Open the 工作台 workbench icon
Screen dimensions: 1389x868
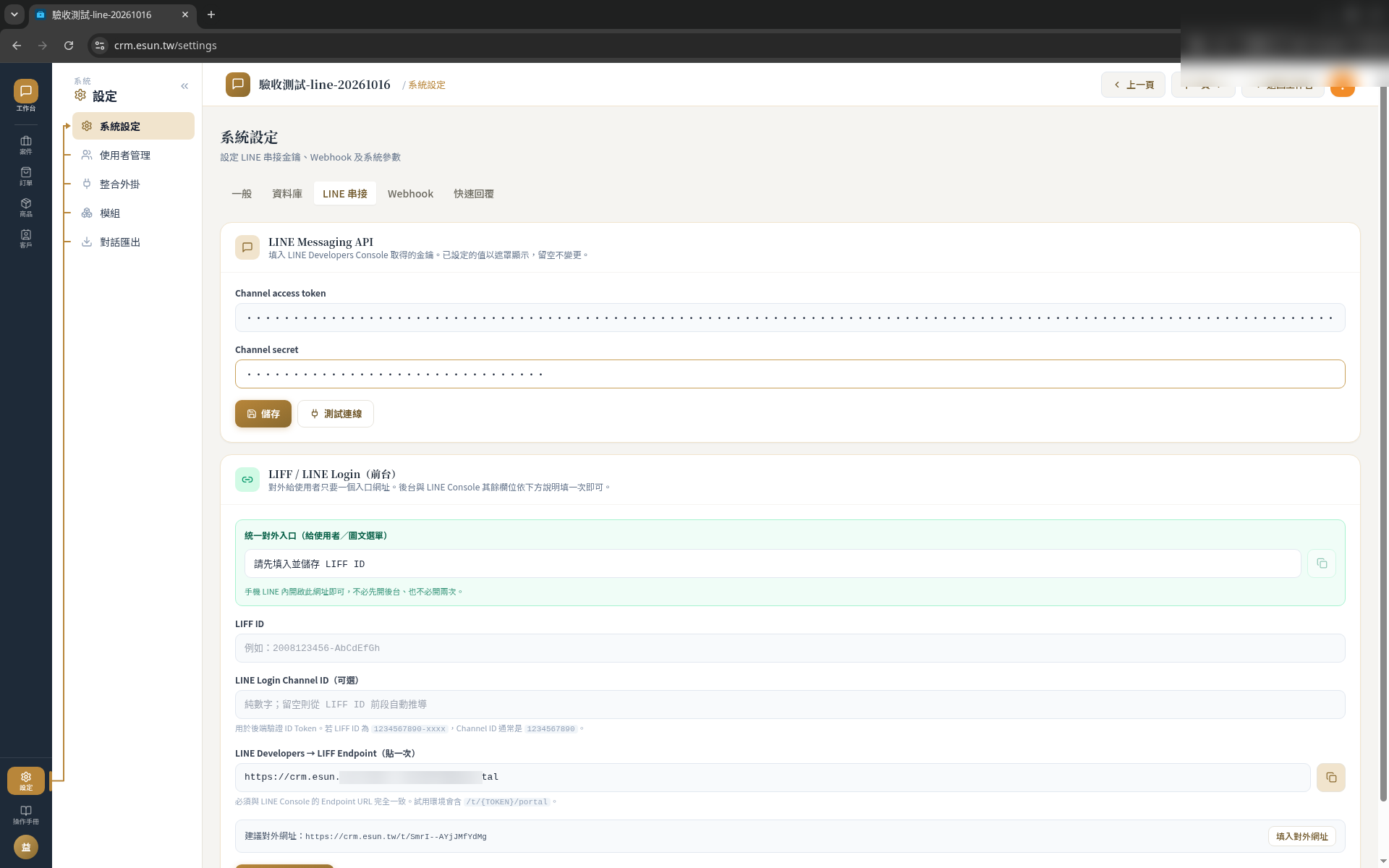[x=26, y=95]
